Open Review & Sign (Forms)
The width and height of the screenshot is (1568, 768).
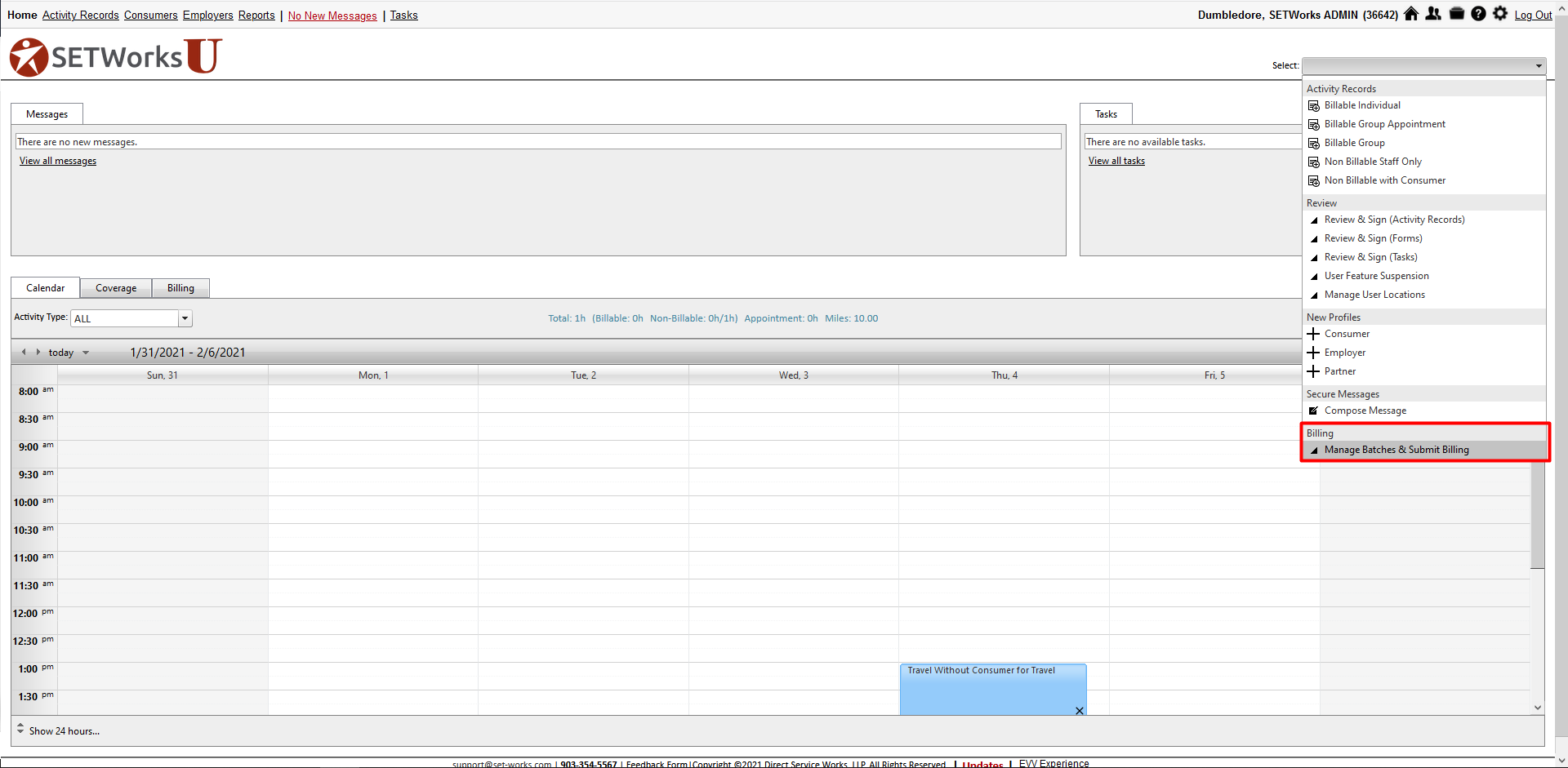click(x=1373, y=238)
